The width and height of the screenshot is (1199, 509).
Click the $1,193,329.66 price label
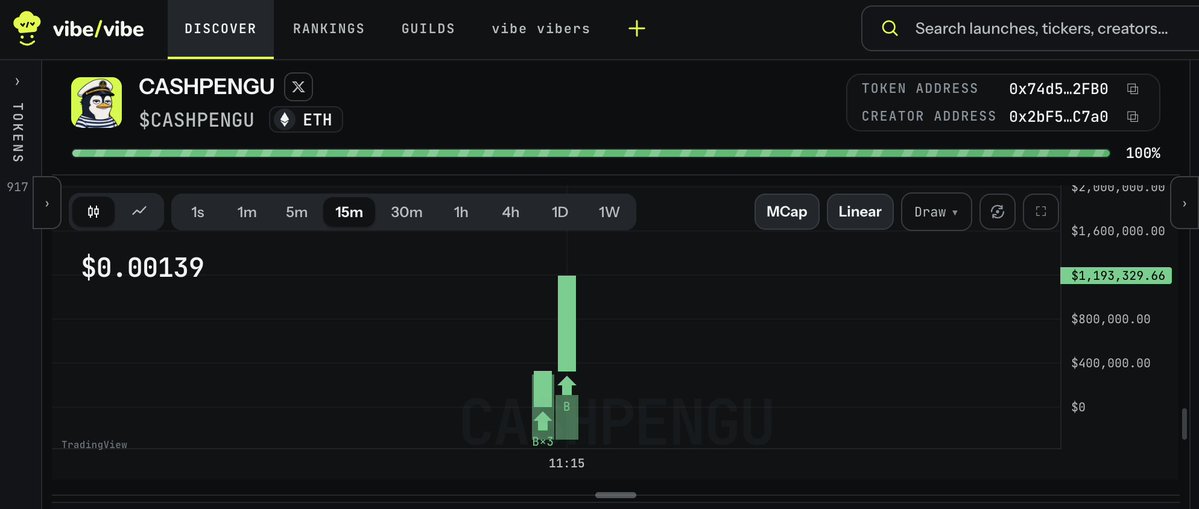point(1116,276)
